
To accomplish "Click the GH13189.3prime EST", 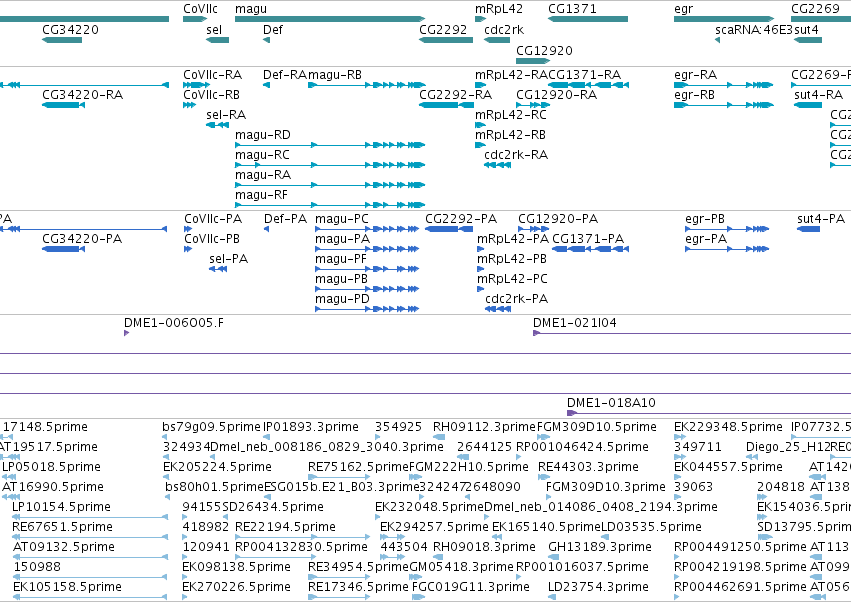I will (x=553, y=557).
